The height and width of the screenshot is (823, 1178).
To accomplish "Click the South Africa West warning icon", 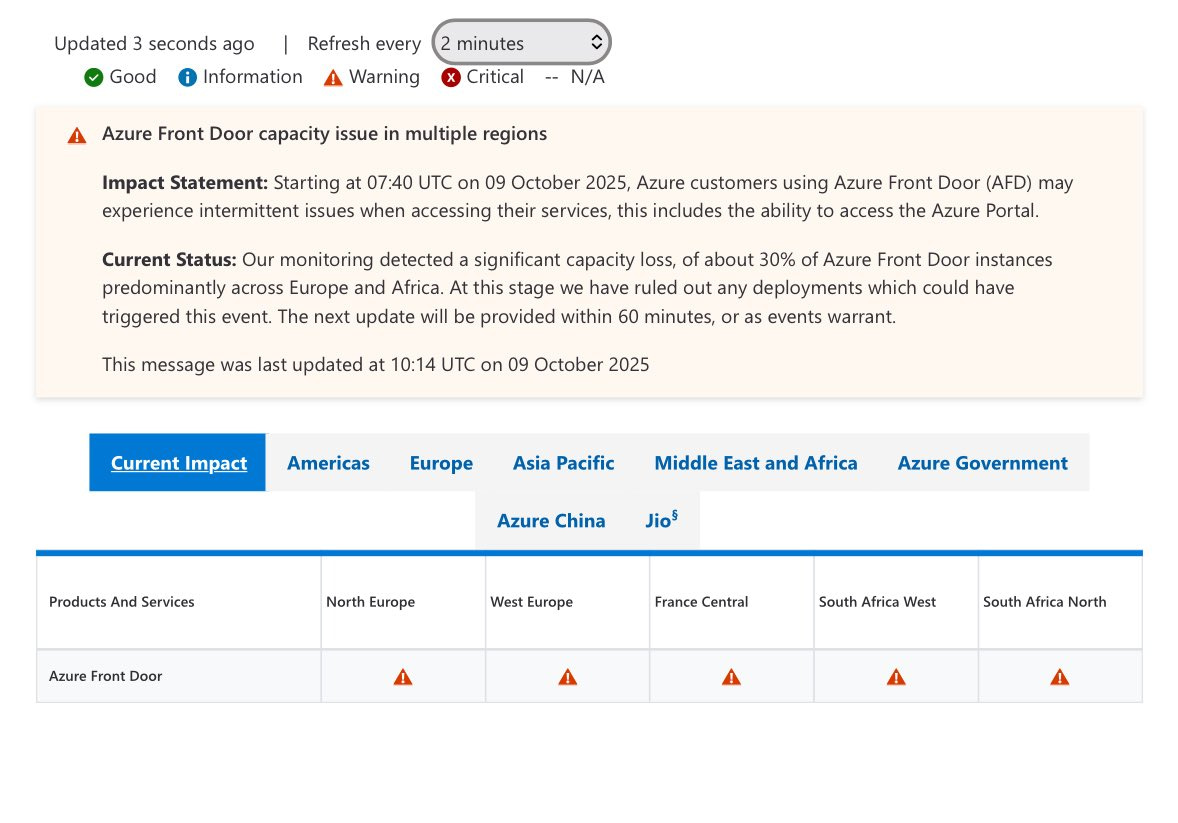I will click(x=895, y=676).
